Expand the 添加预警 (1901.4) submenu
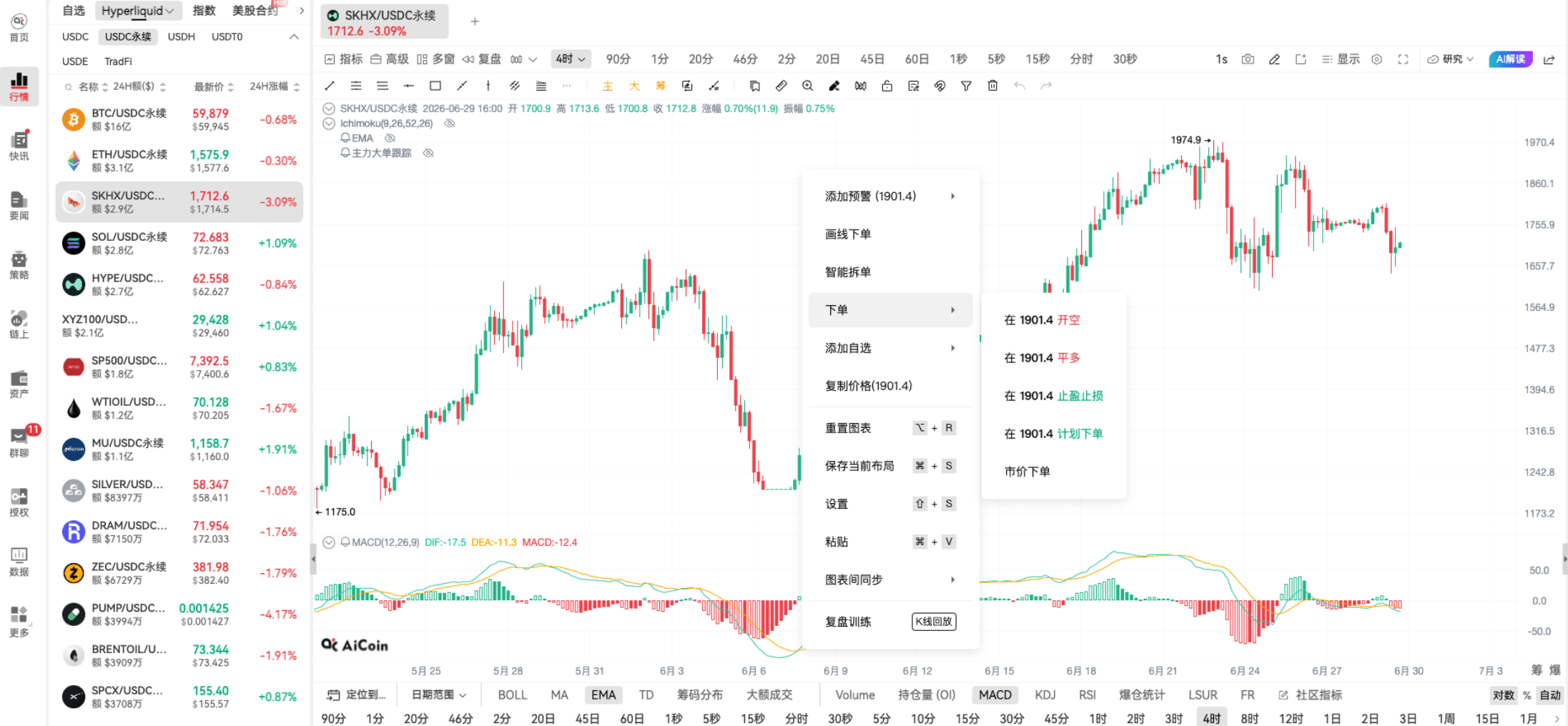The image size is (1568, 726). click(890, 197)
